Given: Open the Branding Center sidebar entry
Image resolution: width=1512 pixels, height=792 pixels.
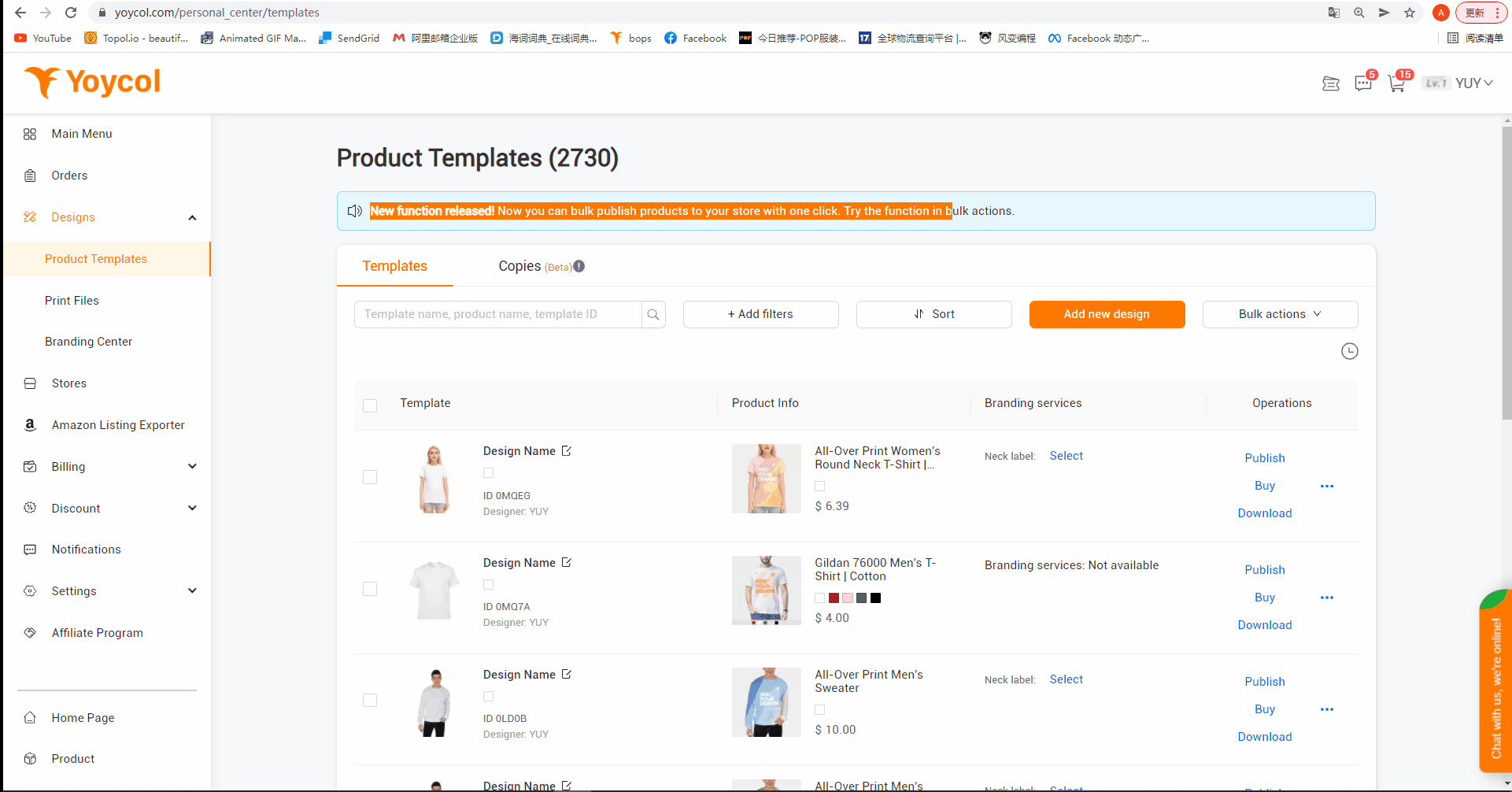Looking at the screenshot, I should (88, 341).
